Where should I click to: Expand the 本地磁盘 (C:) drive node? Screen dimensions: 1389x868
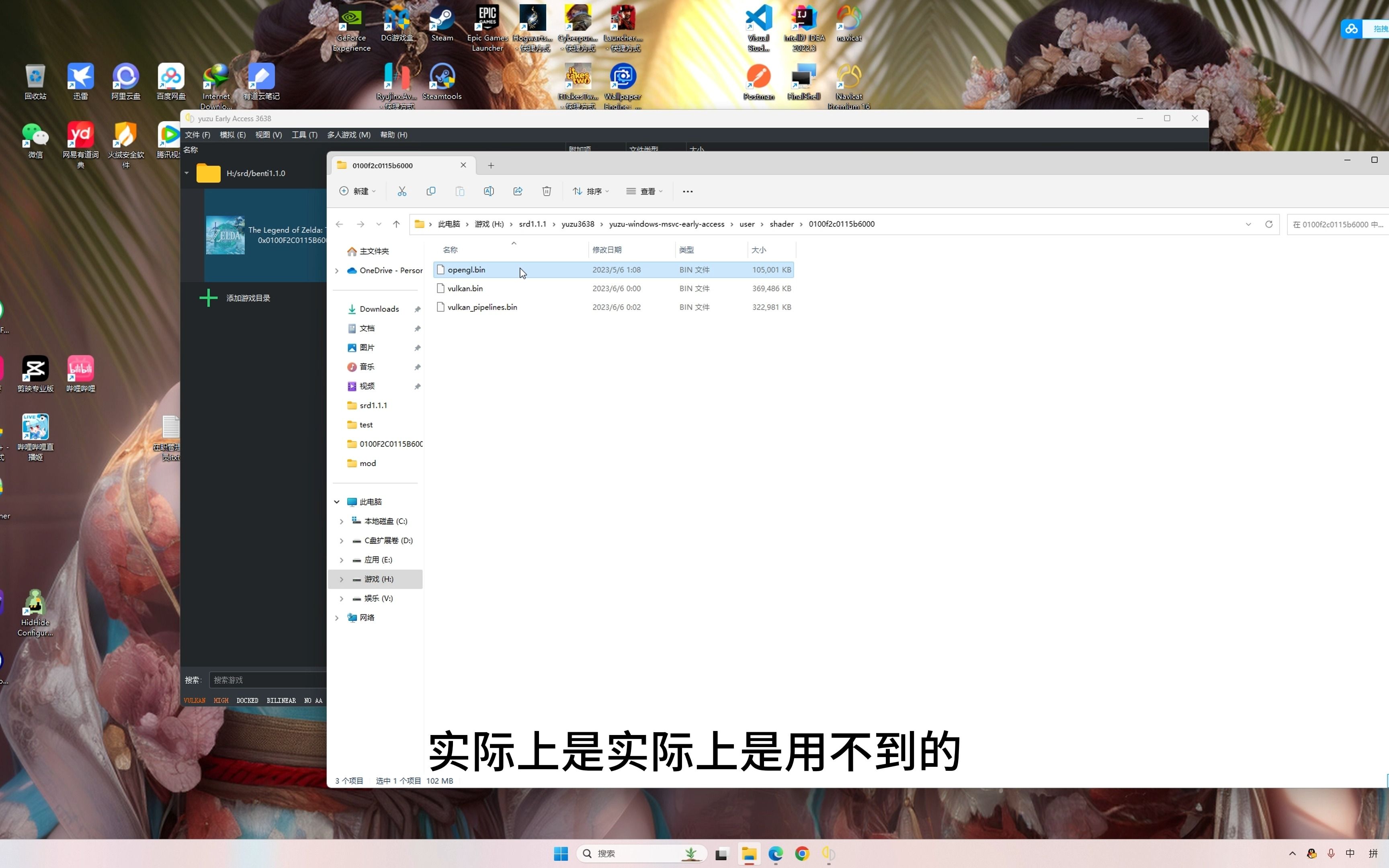click(342, 521)
